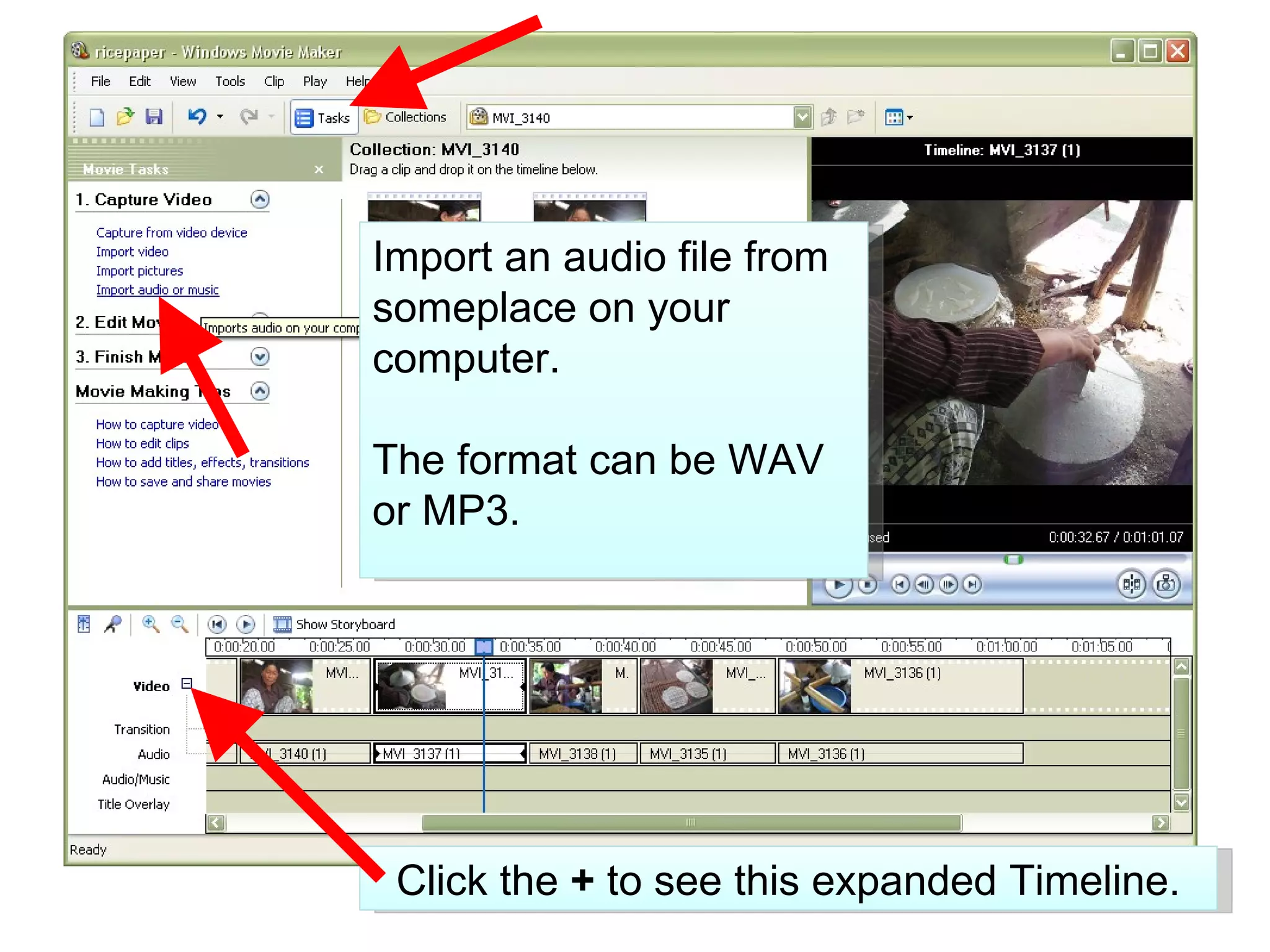Click the Import pictures link
This screenshot has height=952, width=1270.
pos(140,271)
